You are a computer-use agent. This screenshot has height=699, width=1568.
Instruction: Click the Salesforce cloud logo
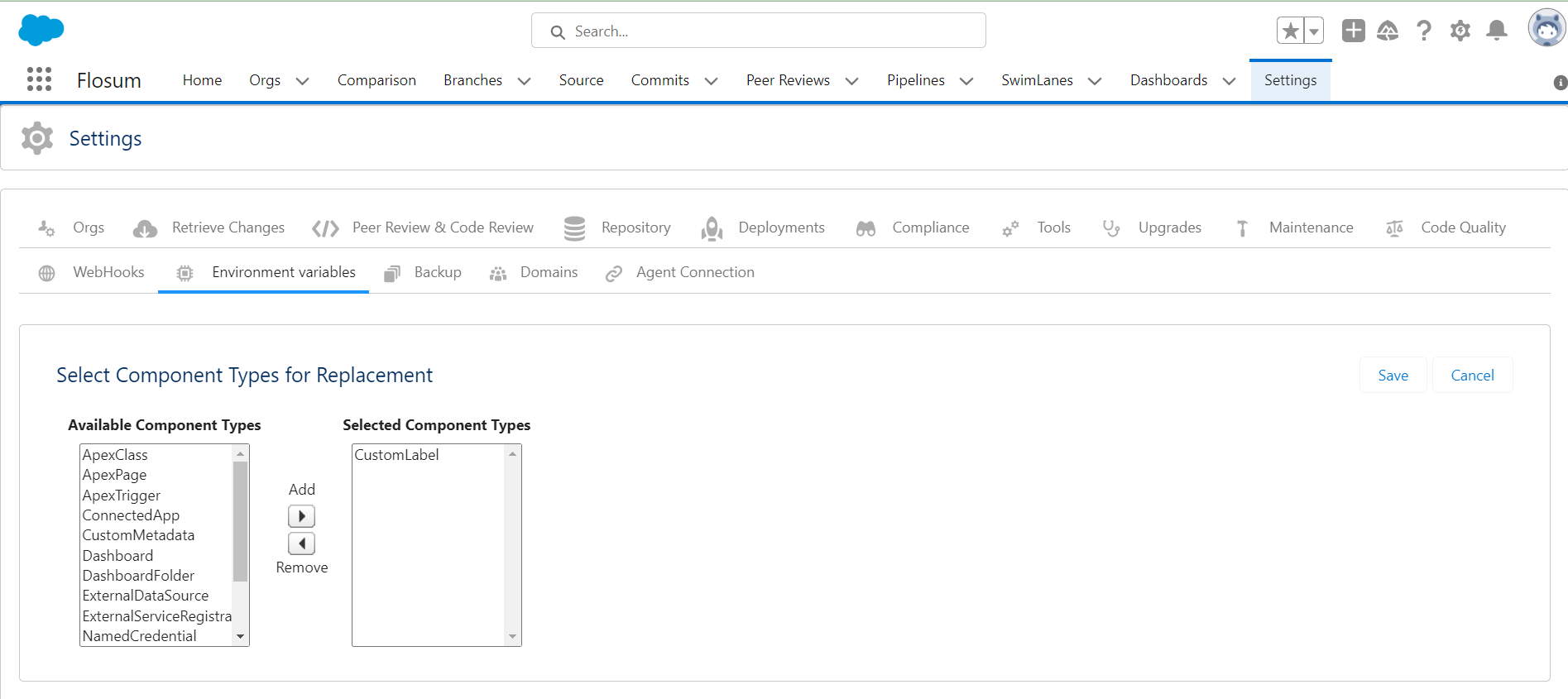[41, 31]
